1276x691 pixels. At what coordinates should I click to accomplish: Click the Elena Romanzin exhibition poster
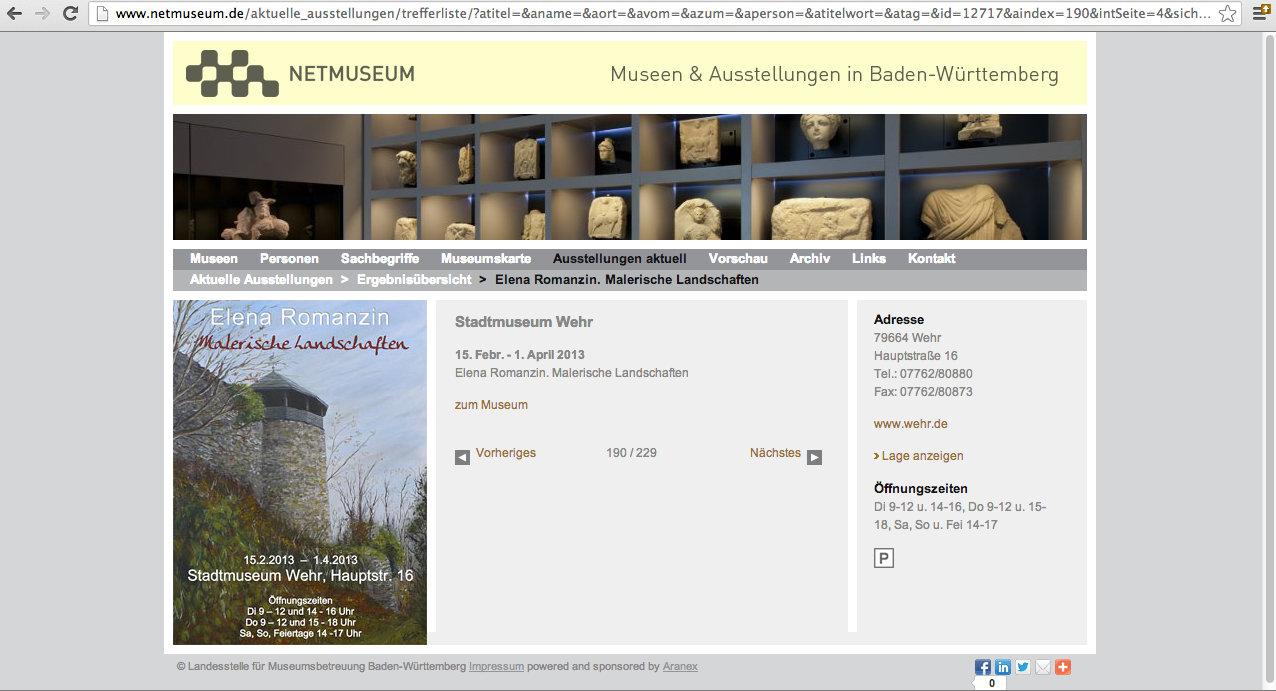(300, 472)
